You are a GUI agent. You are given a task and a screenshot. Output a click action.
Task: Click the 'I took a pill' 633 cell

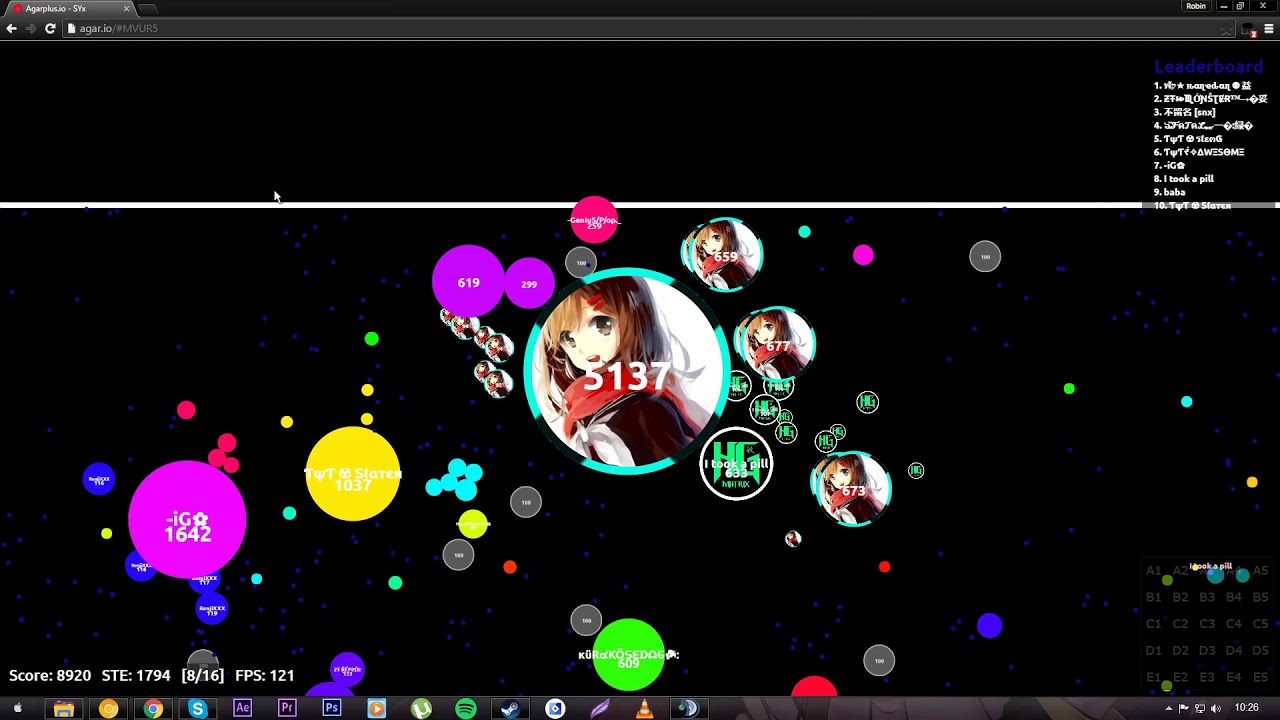click(736, 464)
